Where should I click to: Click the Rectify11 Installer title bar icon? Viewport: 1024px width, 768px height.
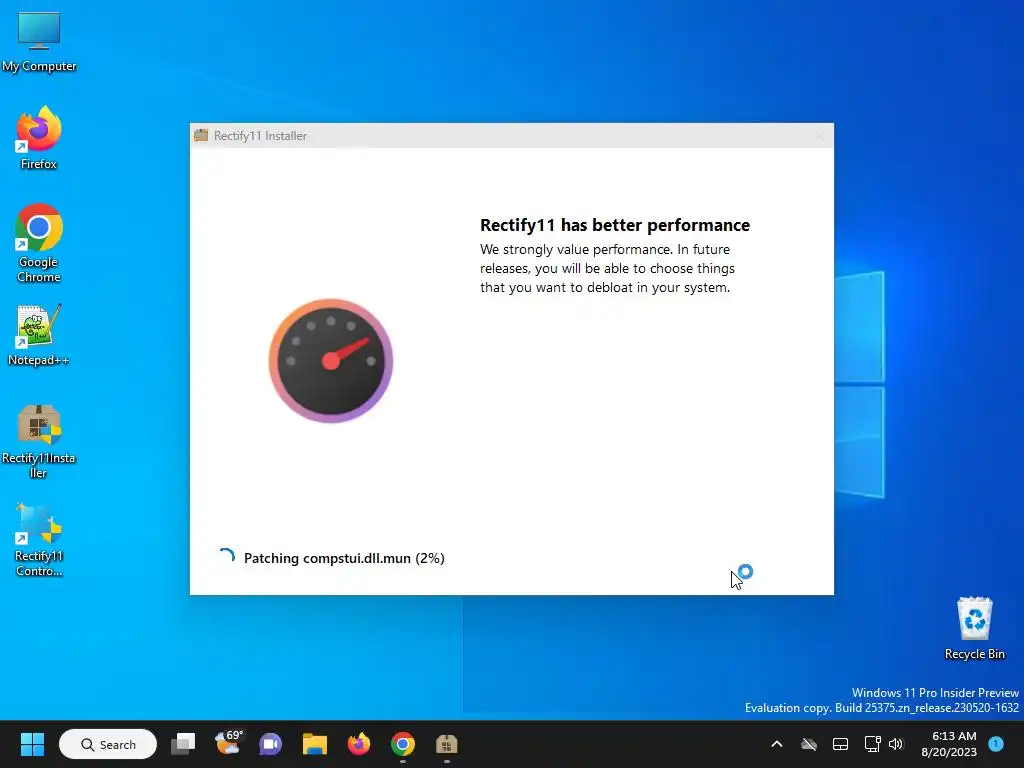click(201, 135)
